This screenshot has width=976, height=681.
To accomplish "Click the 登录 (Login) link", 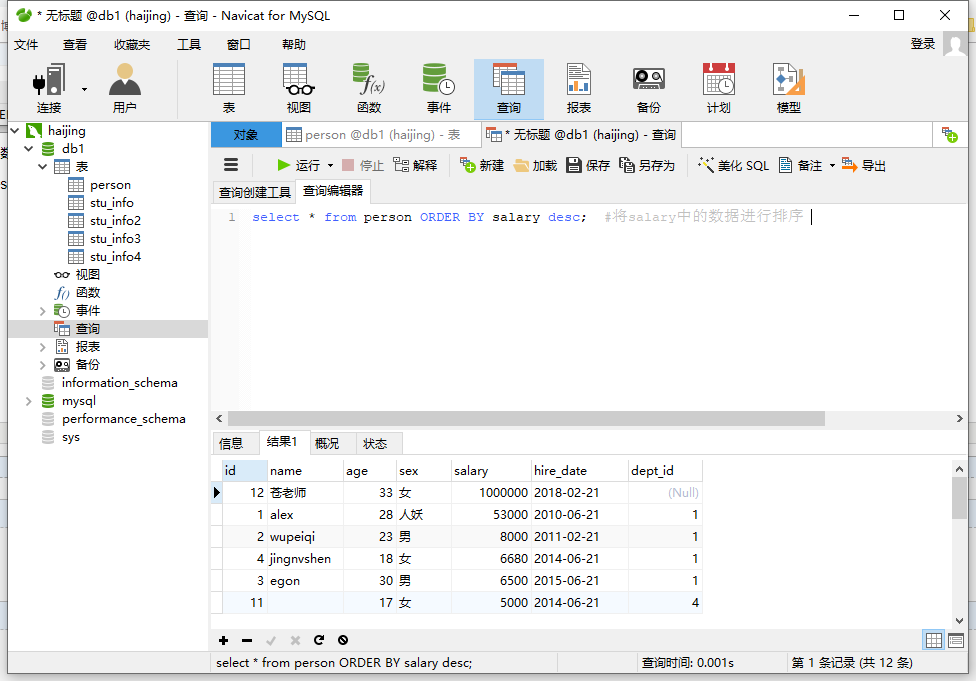I will coord(922,44).
